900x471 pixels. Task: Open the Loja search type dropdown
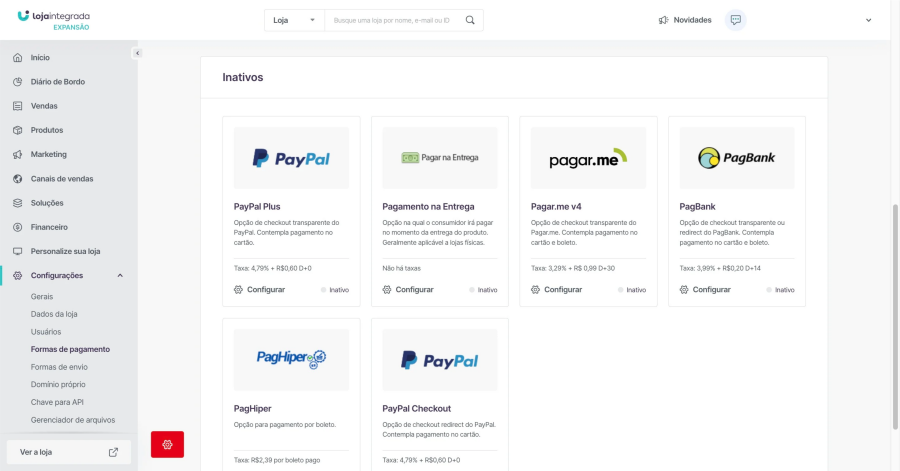[294, 20]
